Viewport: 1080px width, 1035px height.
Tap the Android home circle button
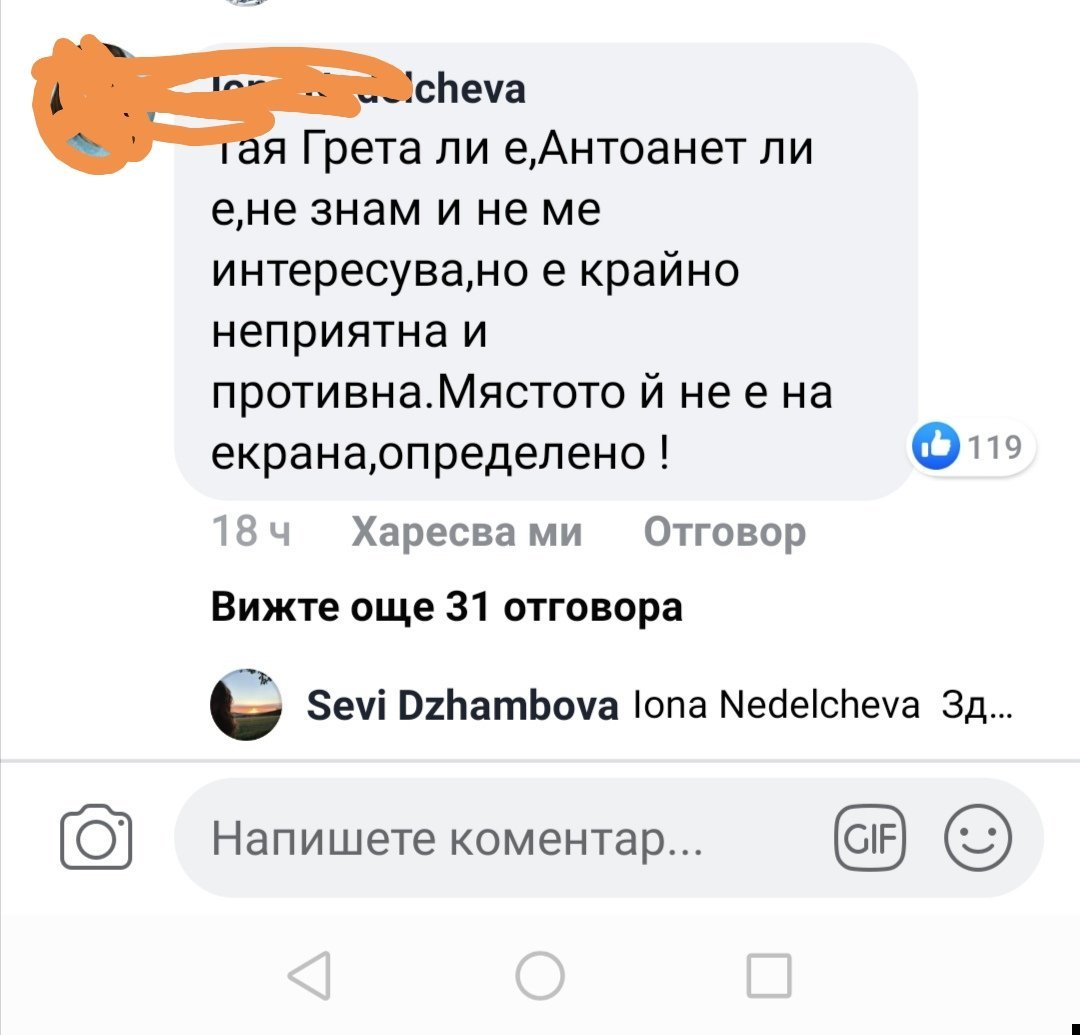pyautogui.click(x=540, y=976)
